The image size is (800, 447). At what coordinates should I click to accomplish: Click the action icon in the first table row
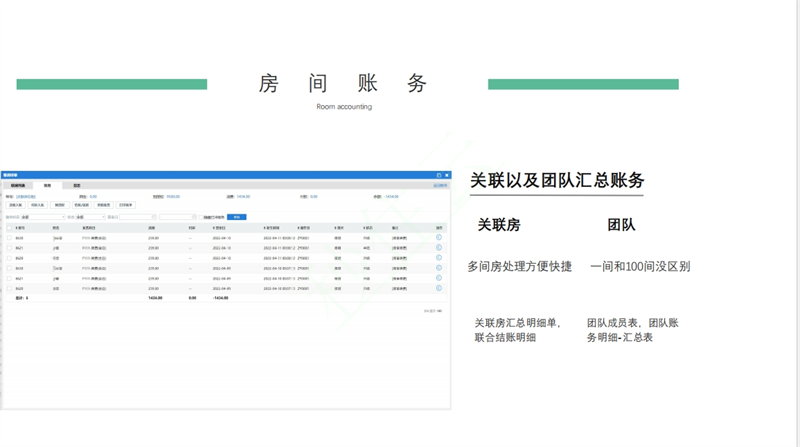tap(439, 238)
